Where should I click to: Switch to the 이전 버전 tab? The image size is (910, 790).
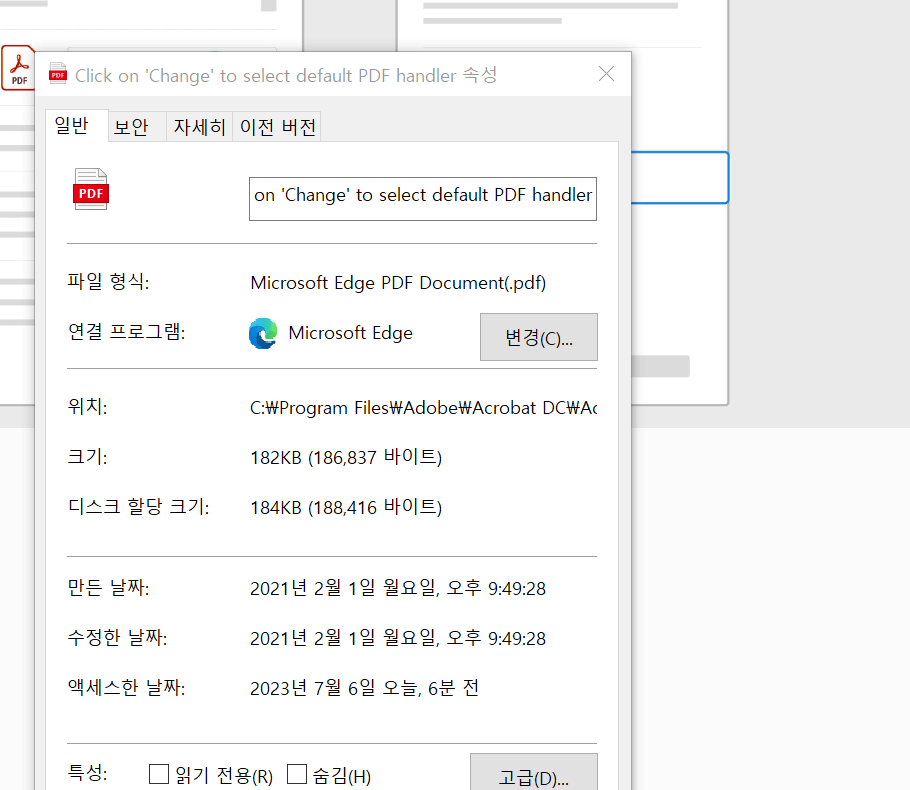pos(277,127)
